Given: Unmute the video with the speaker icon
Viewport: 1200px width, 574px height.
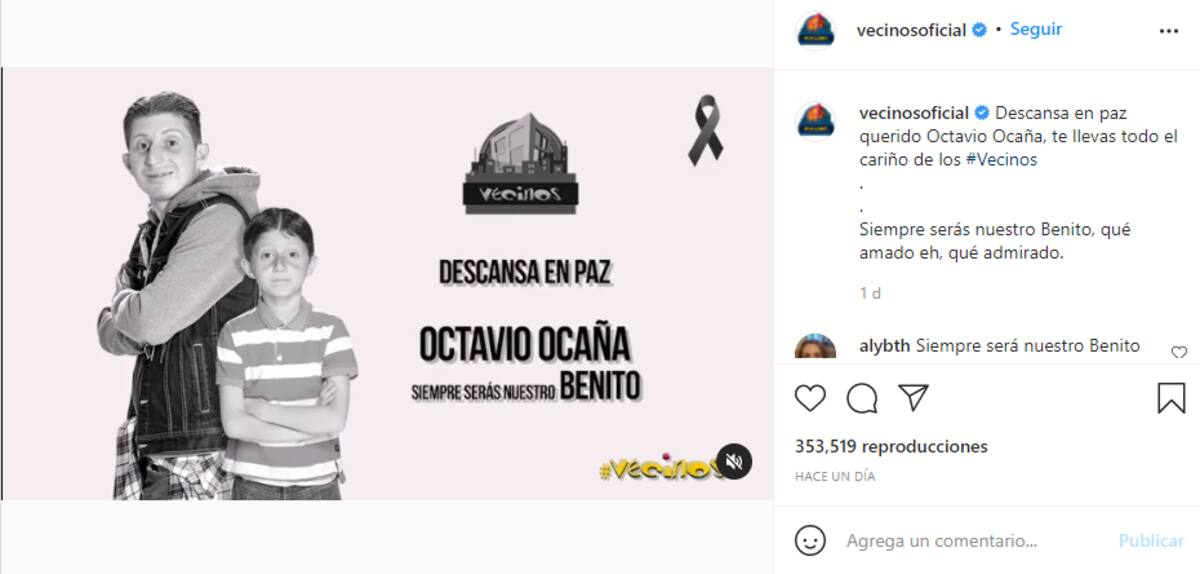Looking at the screenshot, I should coord(734,461).
